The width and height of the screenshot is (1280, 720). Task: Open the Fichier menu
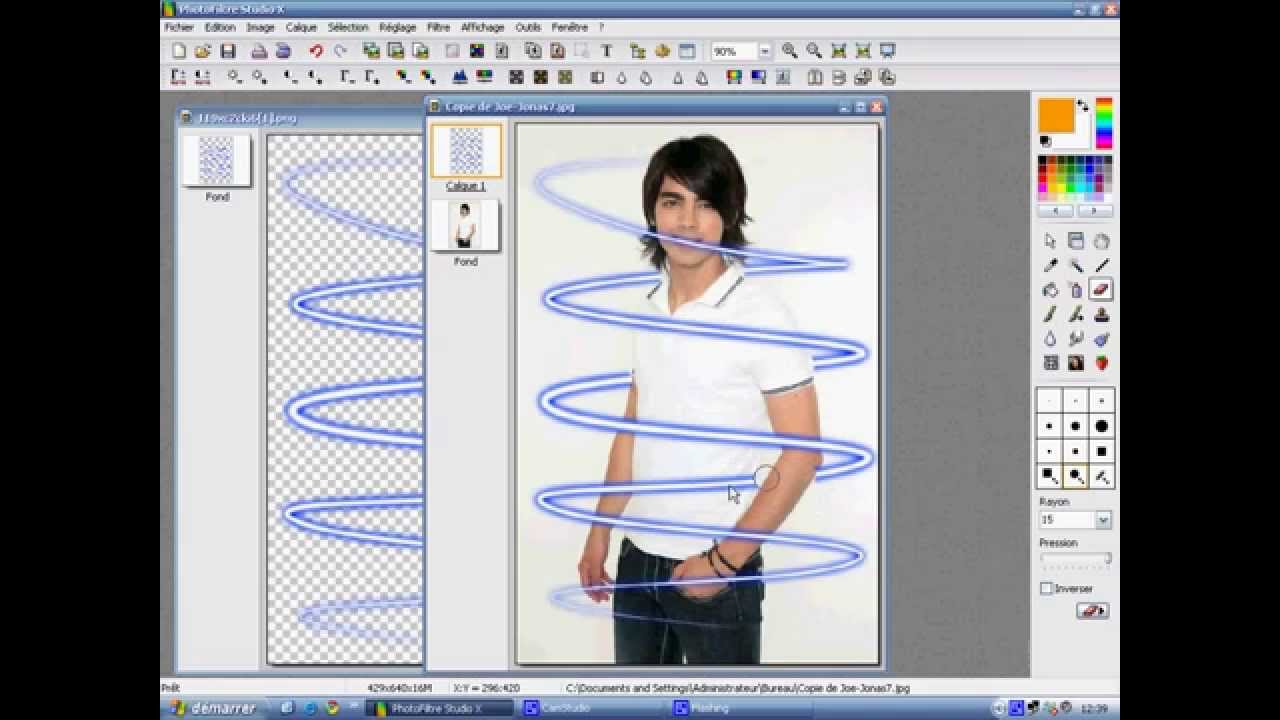point(179,27)
